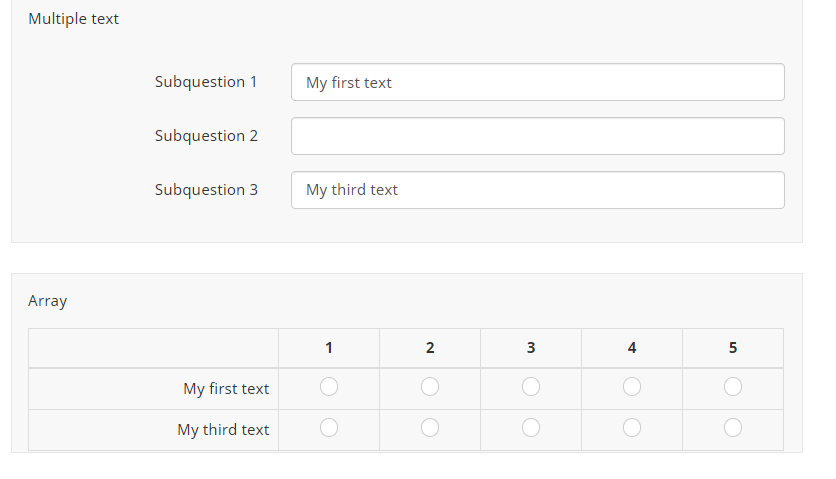Focus the empty Subquestion 2 input
This screenshot has height=479, width=836.
point(537,136)
